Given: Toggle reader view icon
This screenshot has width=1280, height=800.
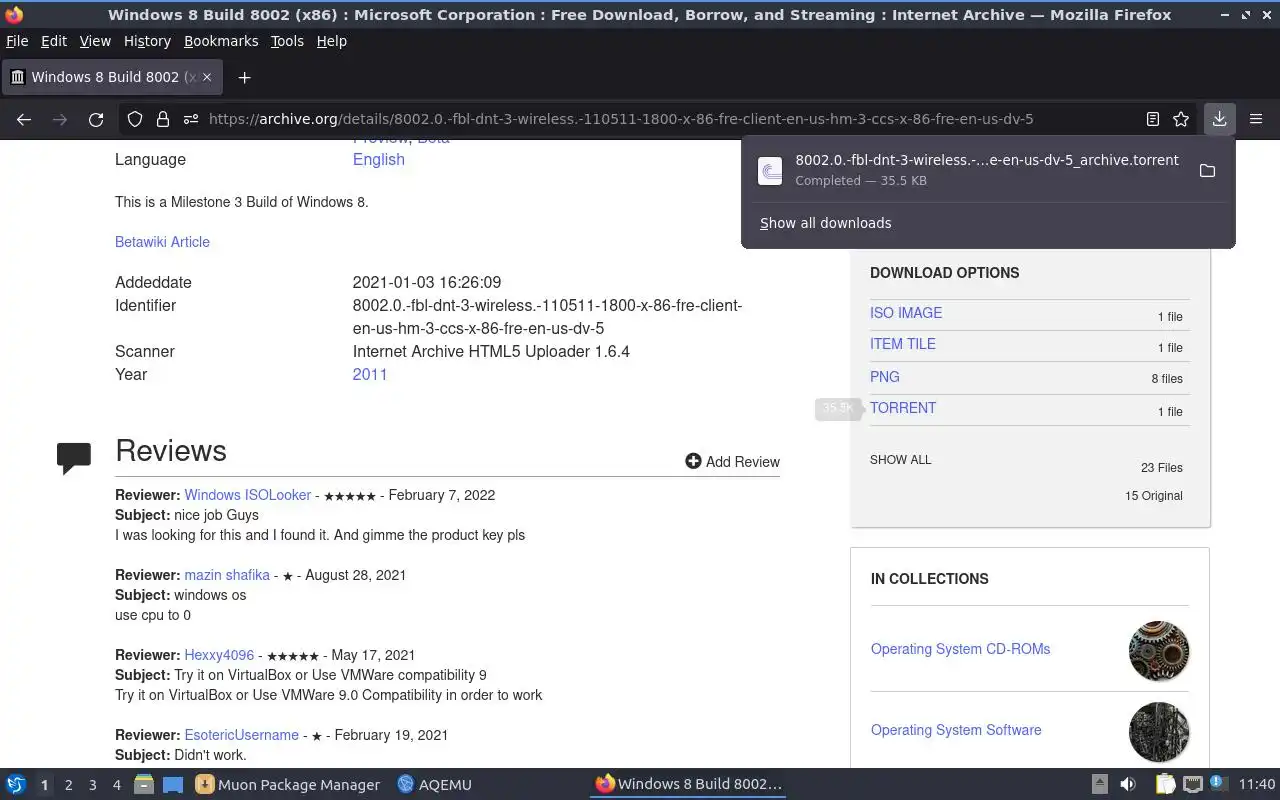Looking at the screenshot, I should click(1153, 119).
